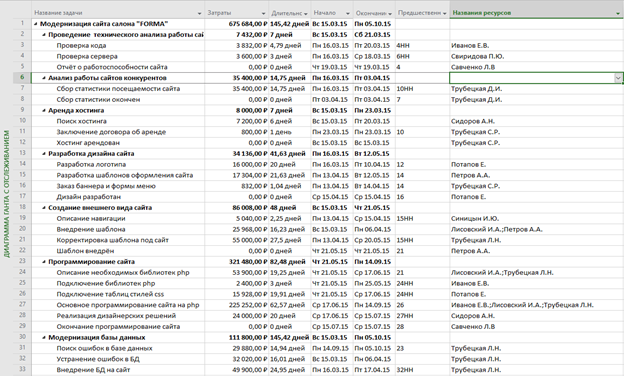Image resolution: width=624 pixels, height=376 pixels.
Task: Select the task Поиск хостинга
Action: tap(82, 121)
